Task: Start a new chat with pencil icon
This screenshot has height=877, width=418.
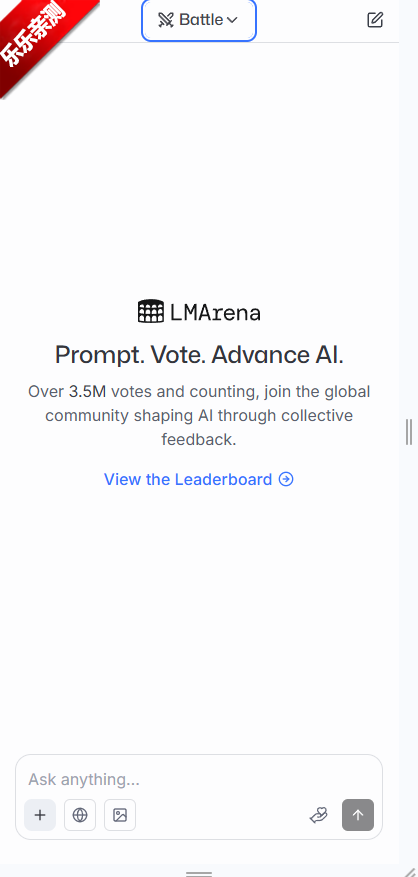Action: tap(375, 20)
